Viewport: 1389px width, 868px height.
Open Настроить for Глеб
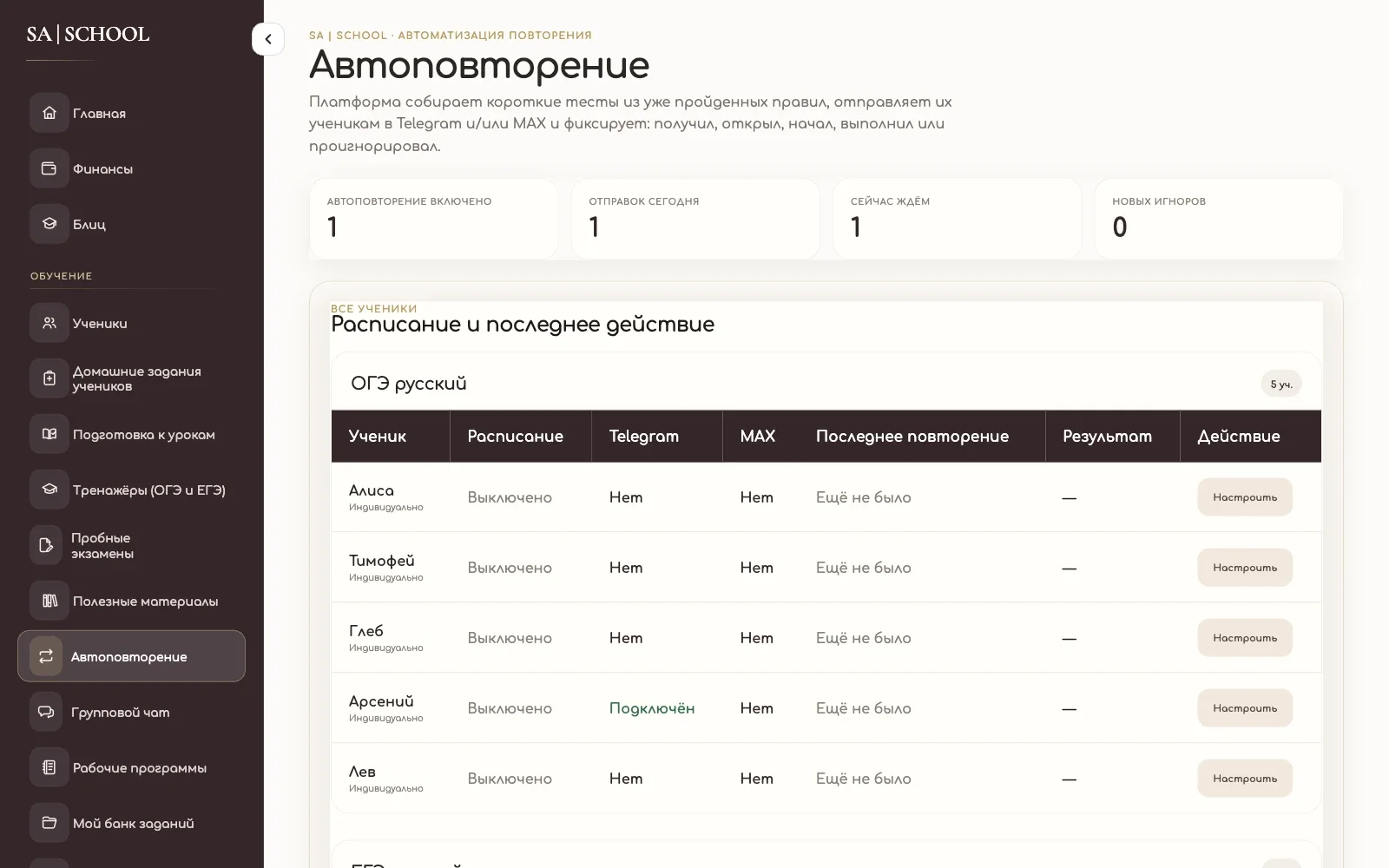click(1245, 638)
